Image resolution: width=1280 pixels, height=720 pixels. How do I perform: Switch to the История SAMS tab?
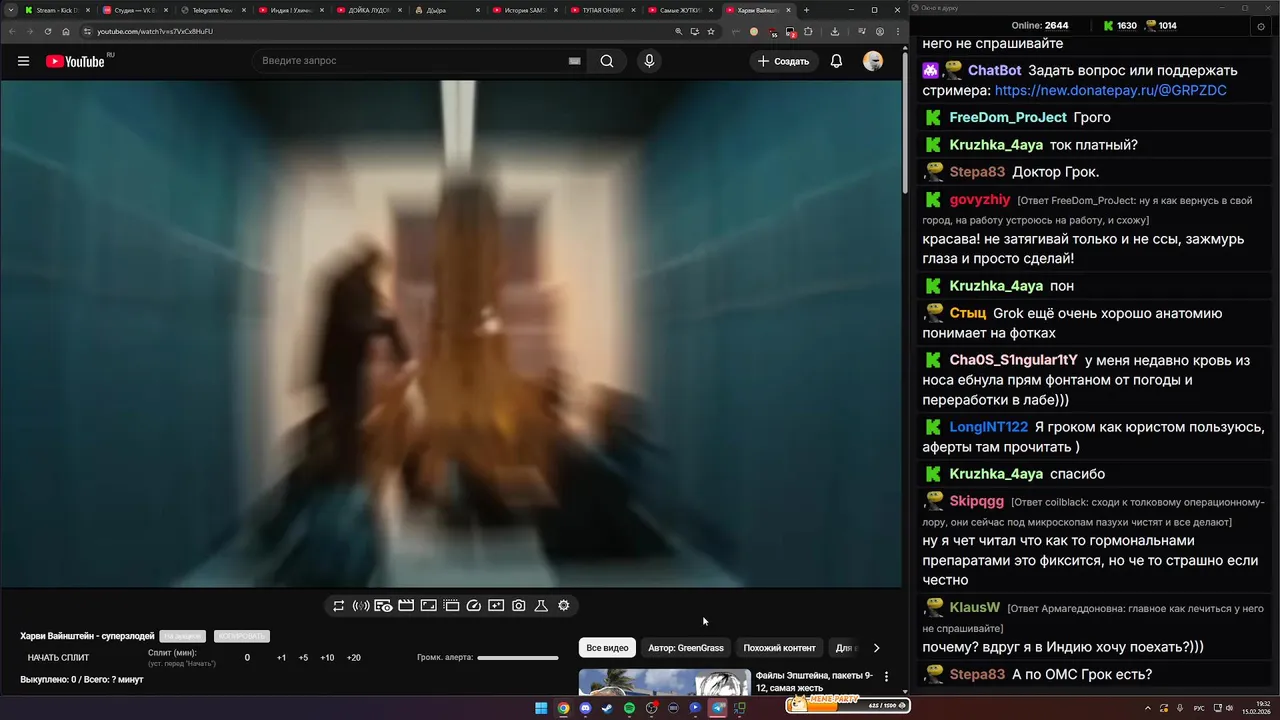pos(525,10)
